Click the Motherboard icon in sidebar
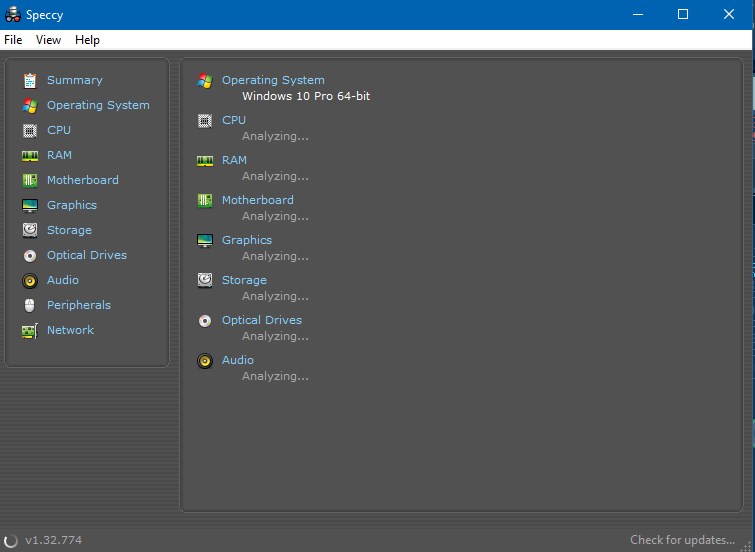This screenshot has height=552, width=755. 30,181
